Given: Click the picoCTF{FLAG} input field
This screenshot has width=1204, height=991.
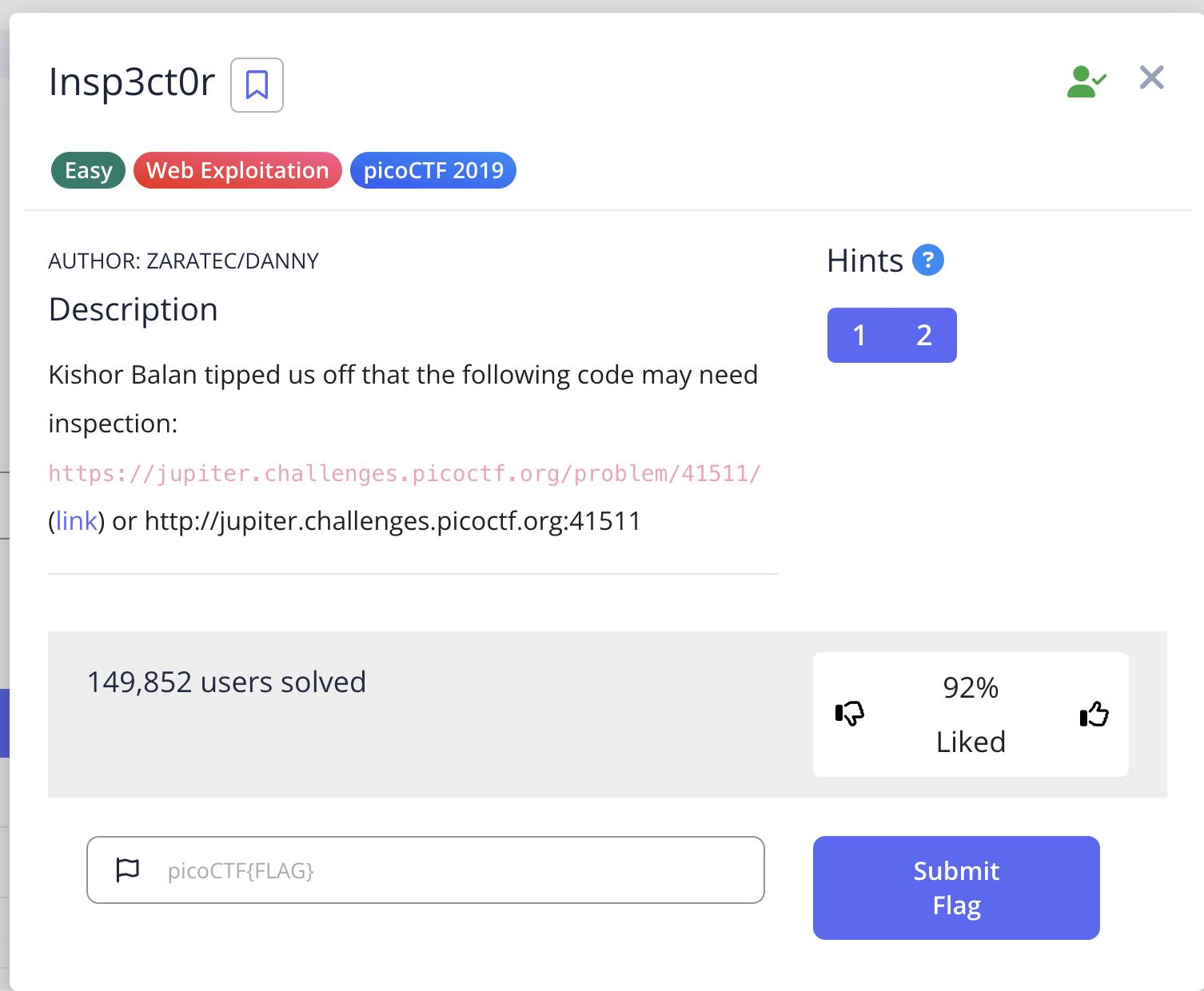Looking at the screenshot, I should (425, 870).
